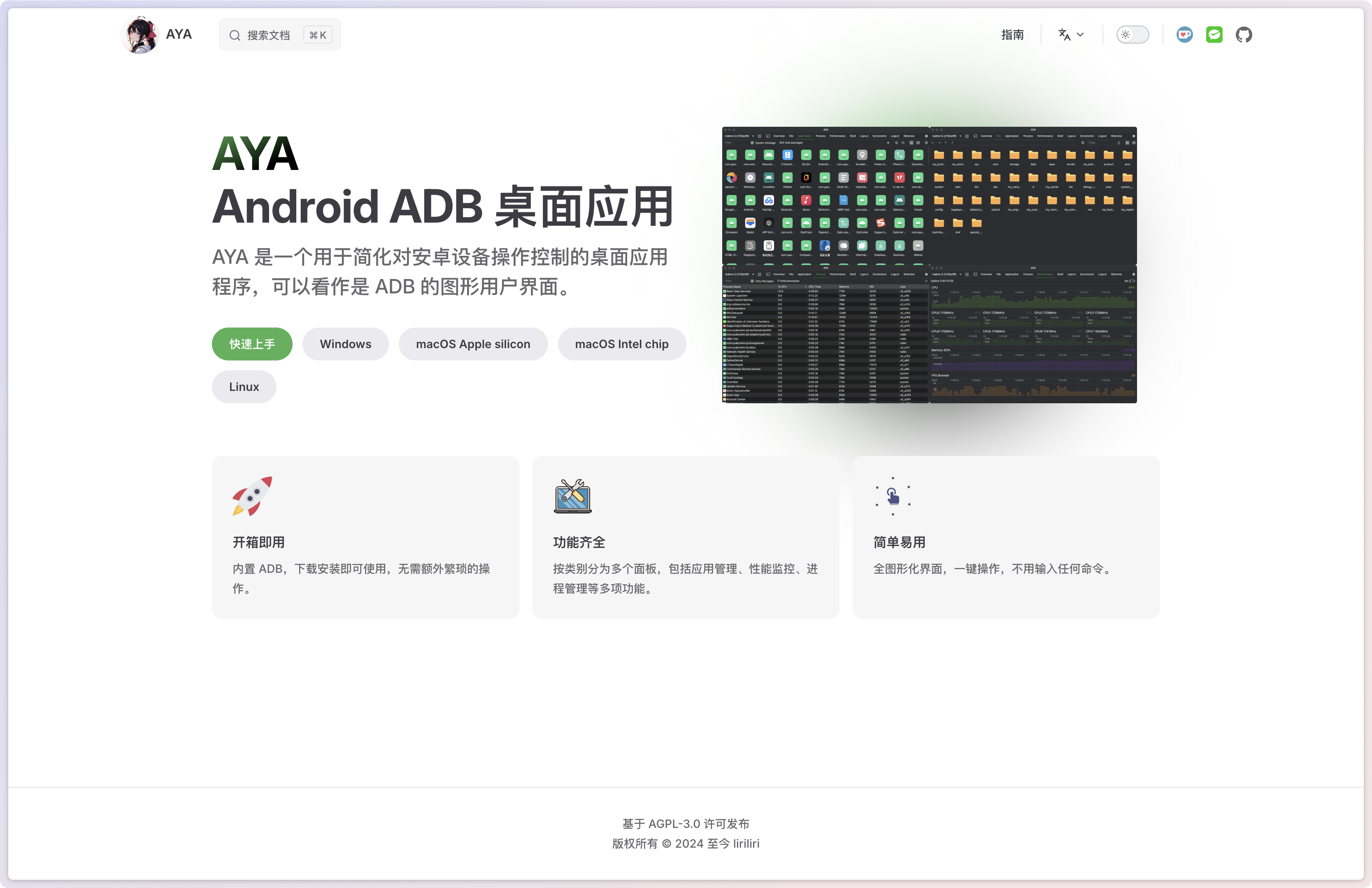1372x888 pixels.
Task: Expand the language selection dropdown
Action: coord(1080,35)
